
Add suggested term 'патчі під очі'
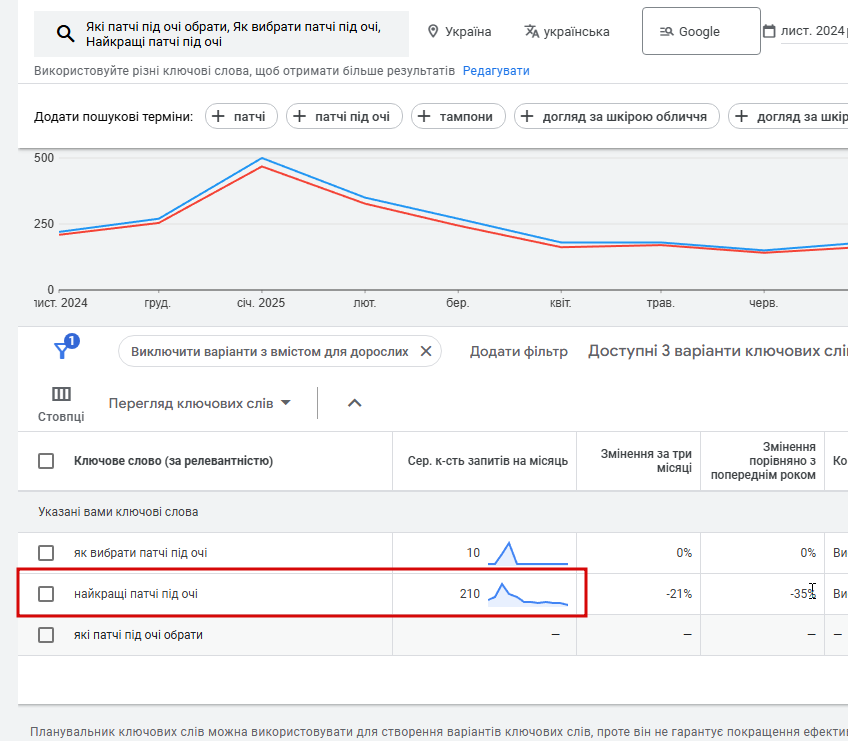point(344,117)
